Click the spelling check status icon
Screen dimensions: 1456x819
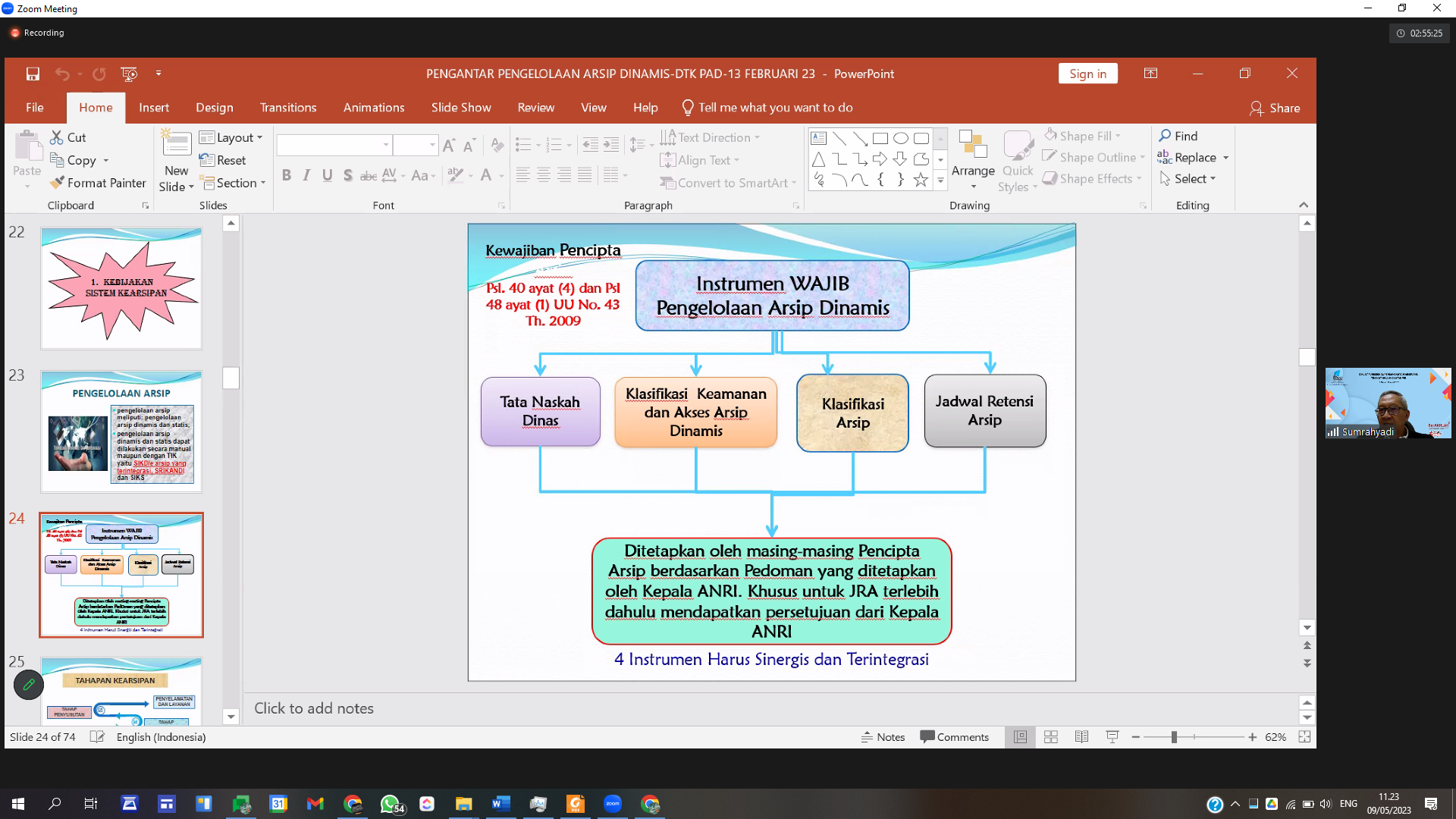[x=96, y=737]
